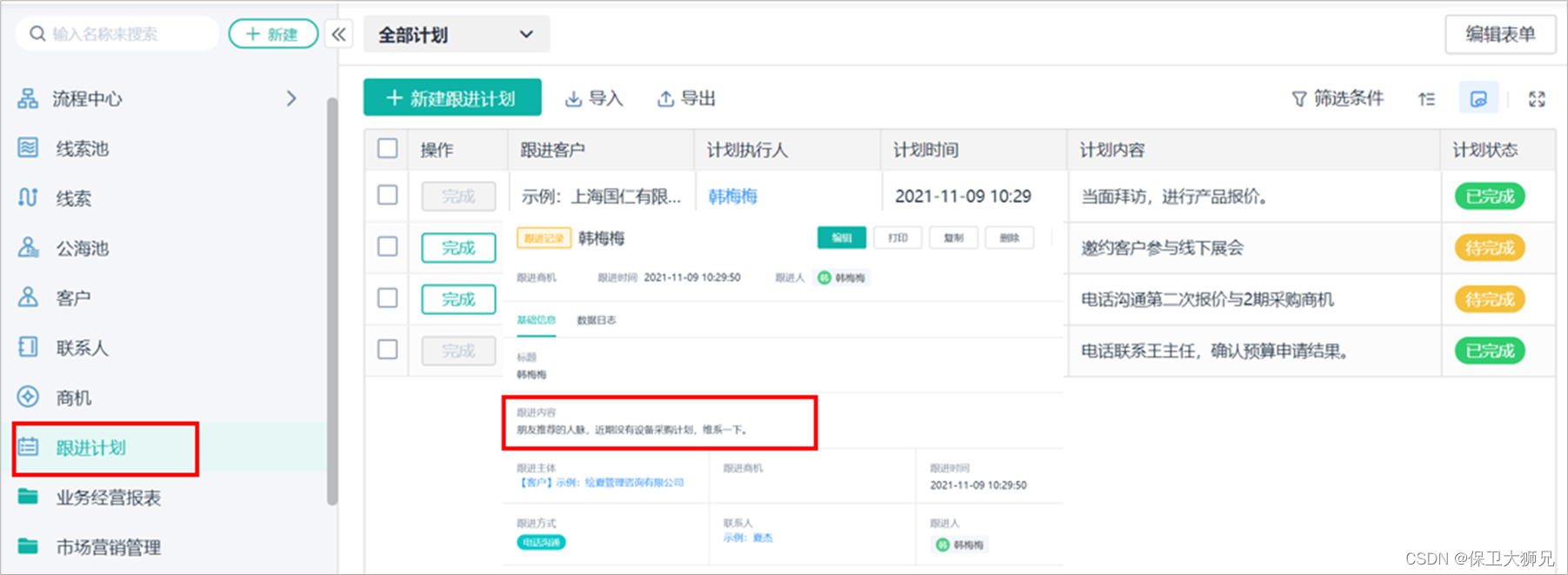Open 联系人 in the sidebar

coord(83,348)
